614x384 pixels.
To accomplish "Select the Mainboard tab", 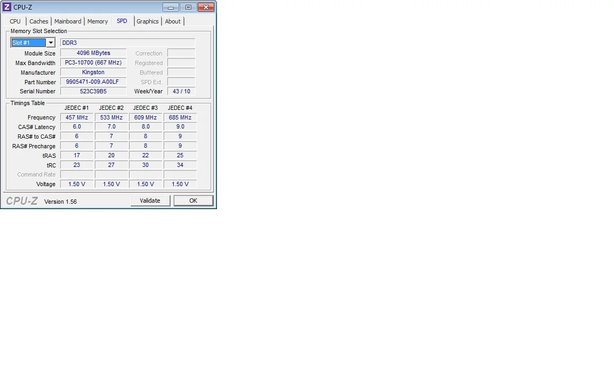I will click(x=68, y=22).
